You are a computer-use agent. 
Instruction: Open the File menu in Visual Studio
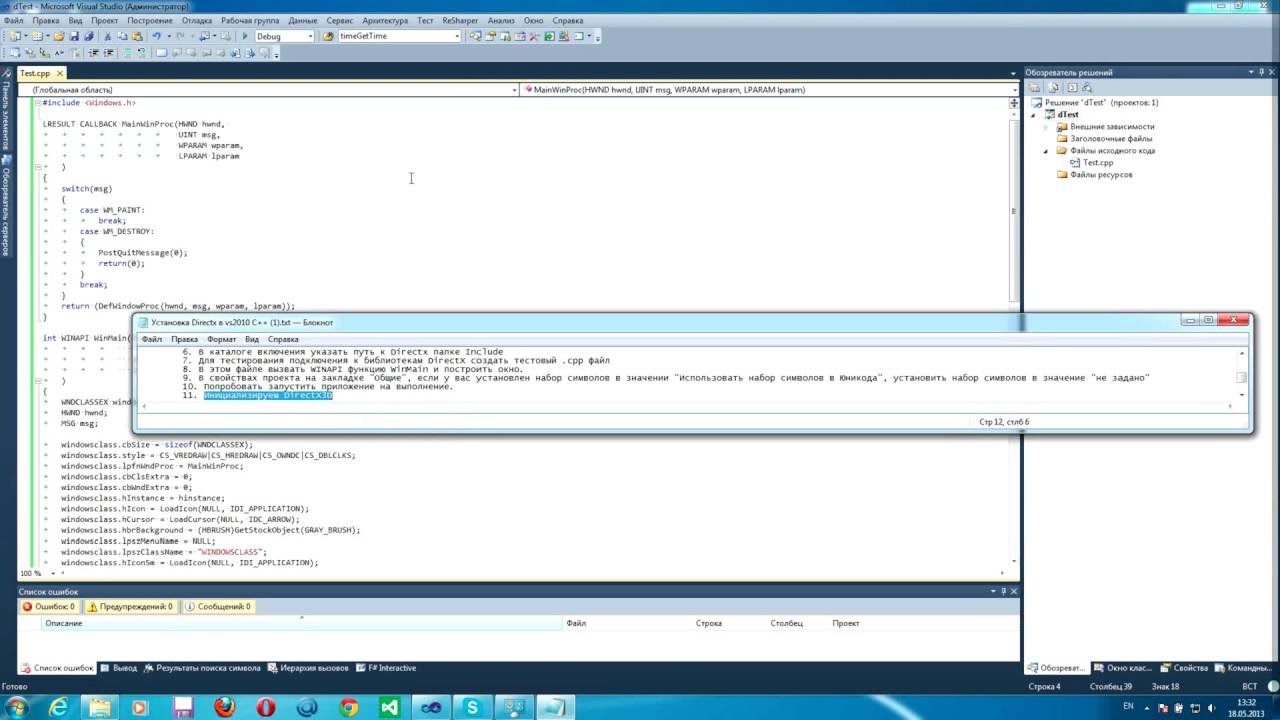(x=13, y=20)
